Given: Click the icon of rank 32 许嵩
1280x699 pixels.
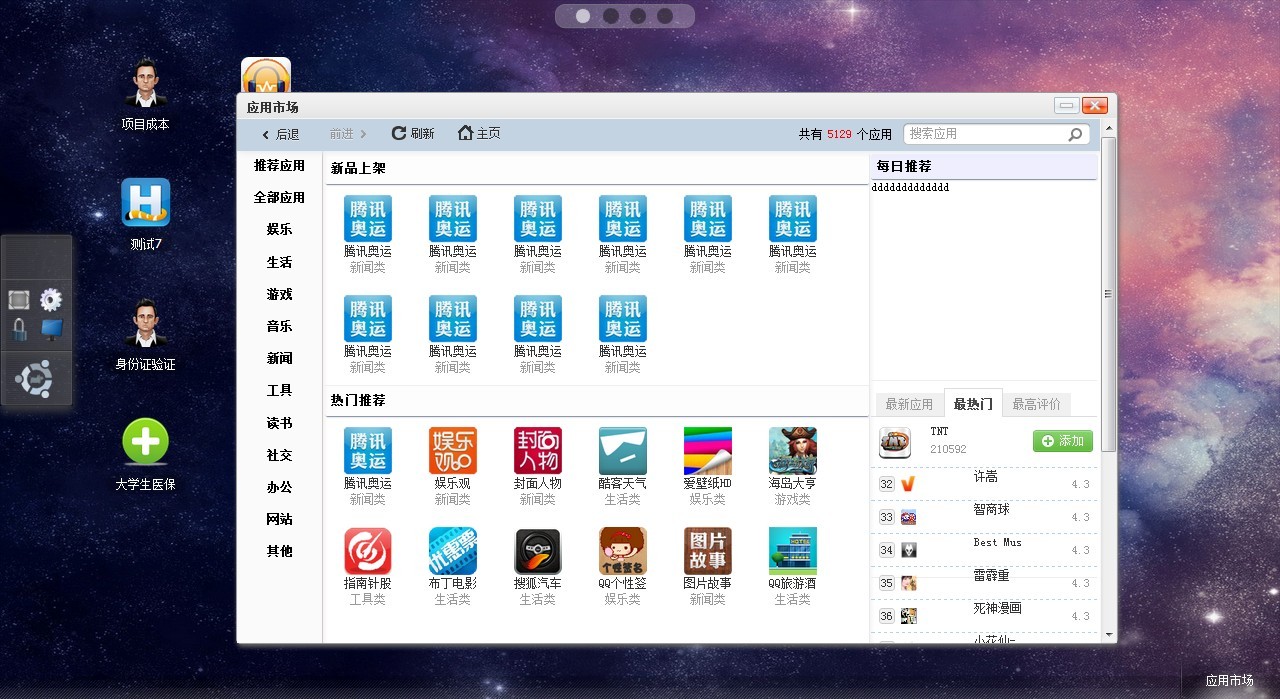Looking at the screenshot, I should point(908,484).
